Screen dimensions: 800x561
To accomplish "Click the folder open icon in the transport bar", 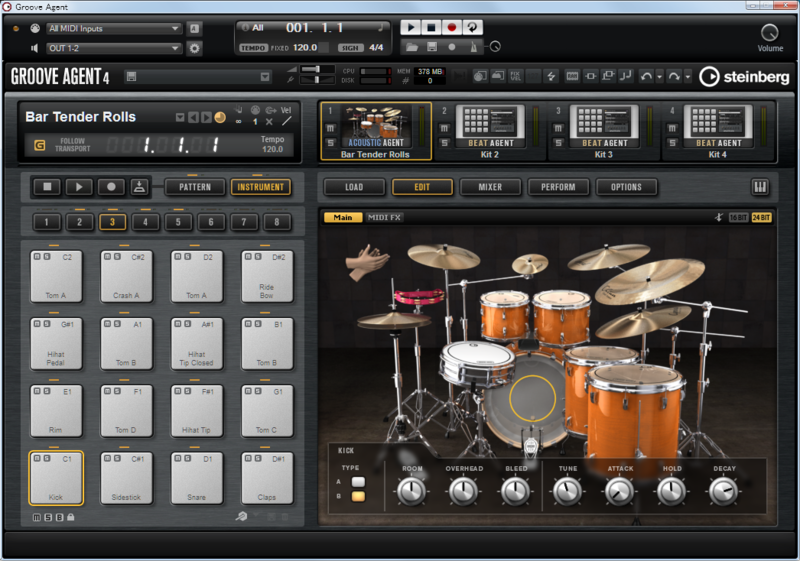I will click(x=412, y=47).
